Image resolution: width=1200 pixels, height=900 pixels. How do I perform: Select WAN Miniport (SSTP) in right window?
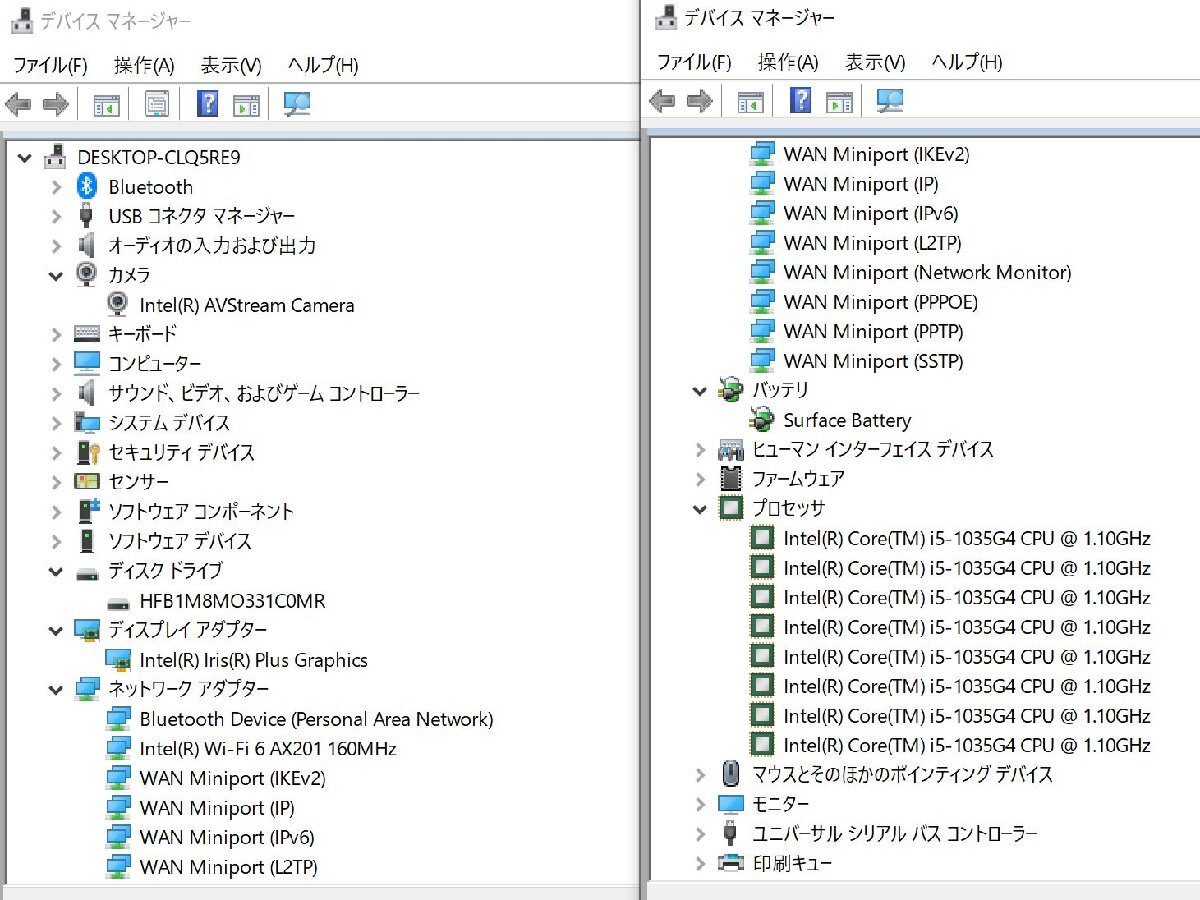click(873, 361)
